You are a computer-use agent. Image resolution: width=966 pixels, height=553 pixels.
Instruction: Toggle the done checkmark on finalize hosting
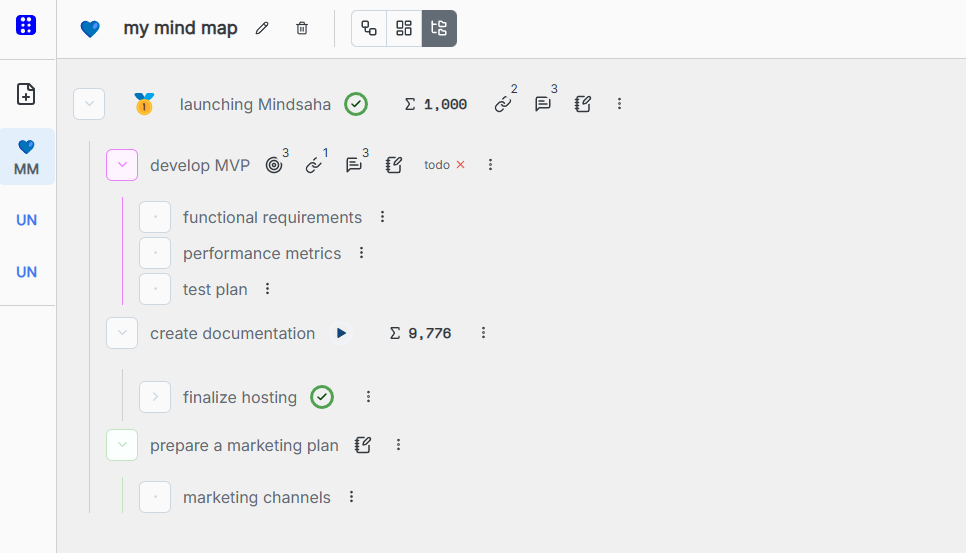coord(321,397)
